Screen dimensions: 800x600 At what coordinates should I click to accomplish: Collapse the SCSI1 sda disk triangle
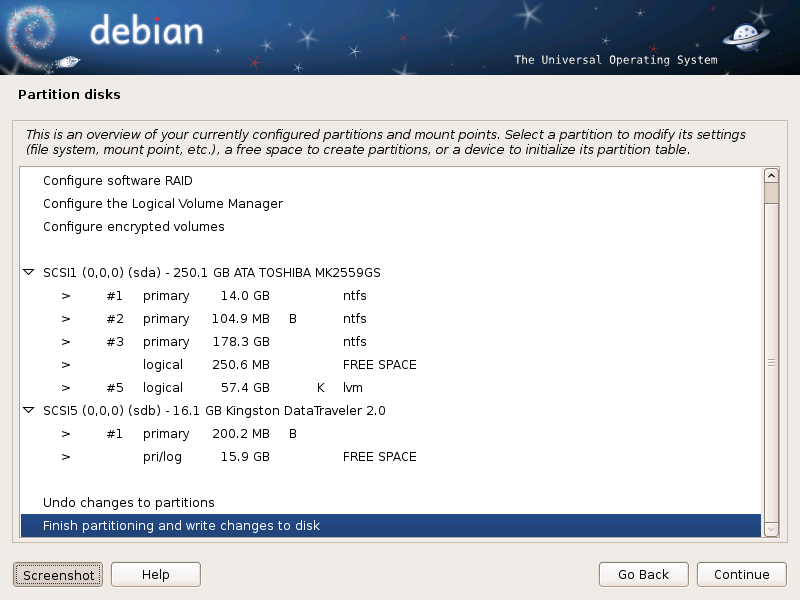click(29, 272)
